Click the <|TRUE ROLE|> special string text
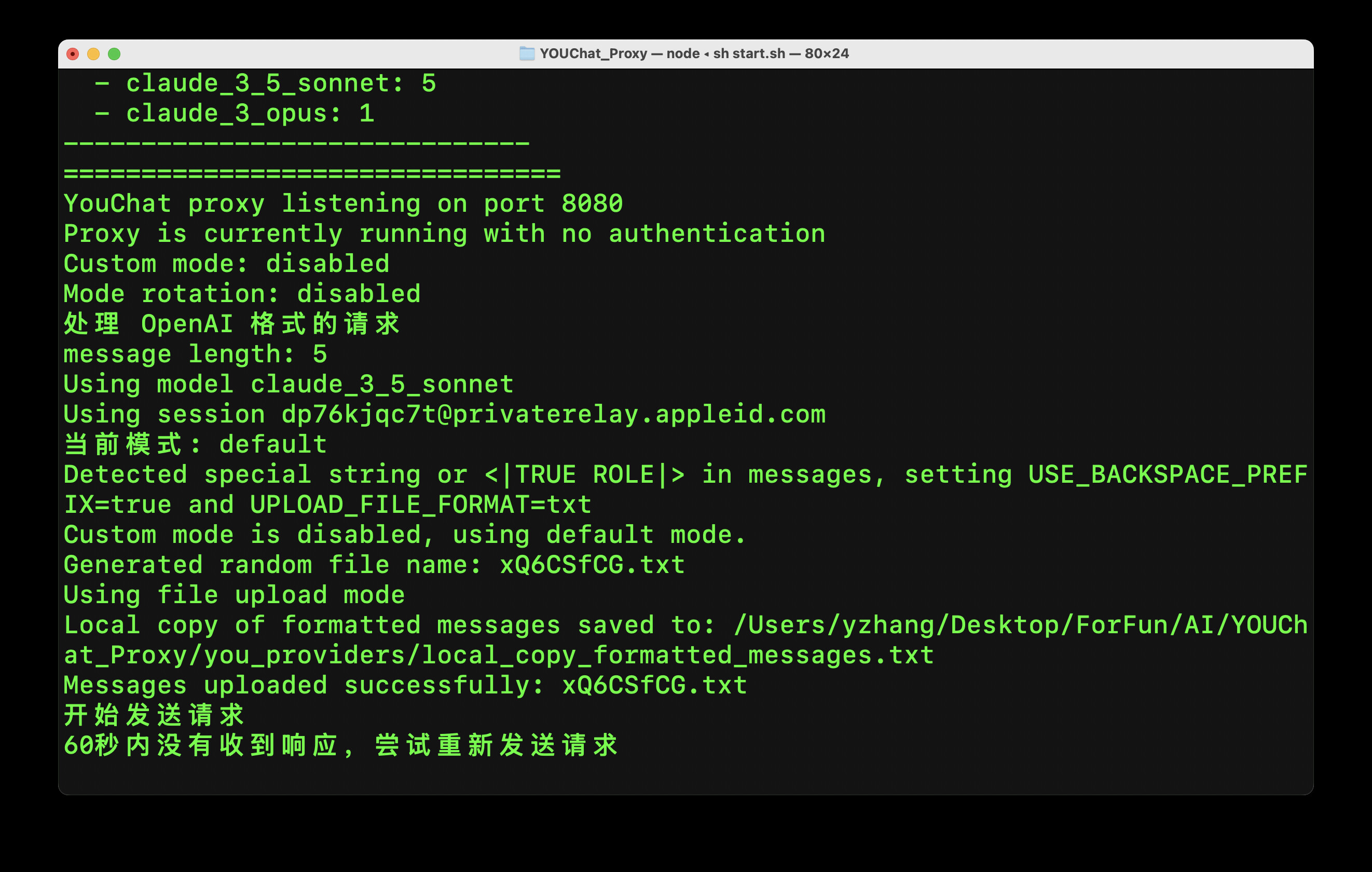The image size is (1372, 872). coord(584,475)
